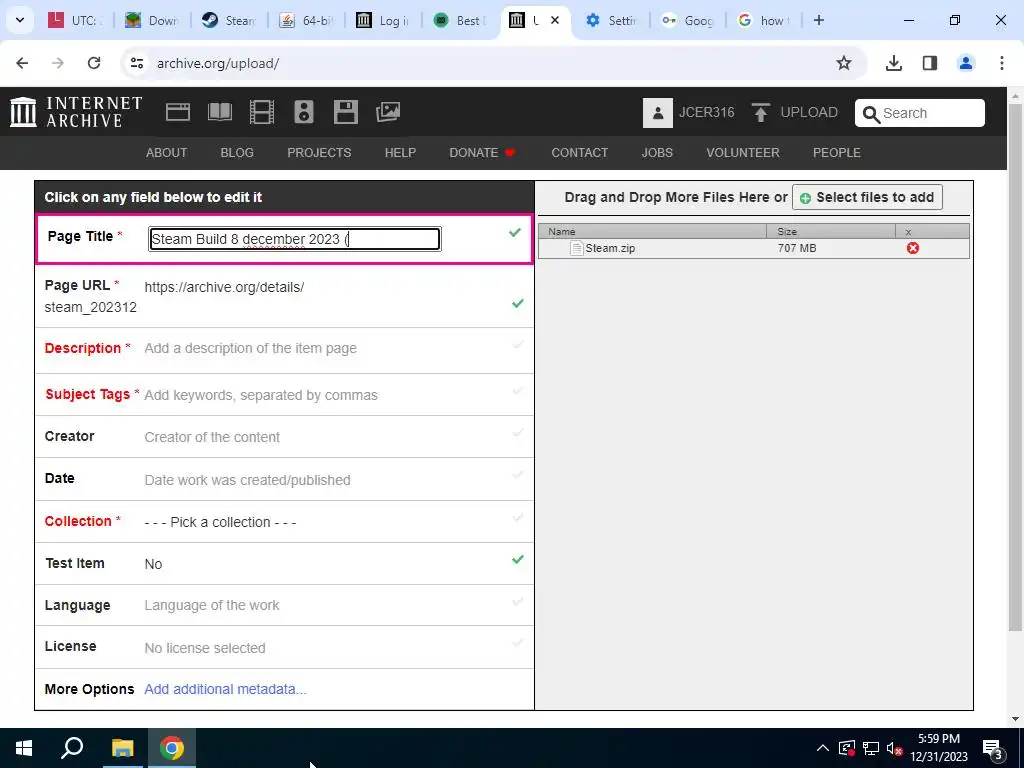Switch to the Settings tab
The height and width of the screenshot is (768, 1024).
point(613,20)
